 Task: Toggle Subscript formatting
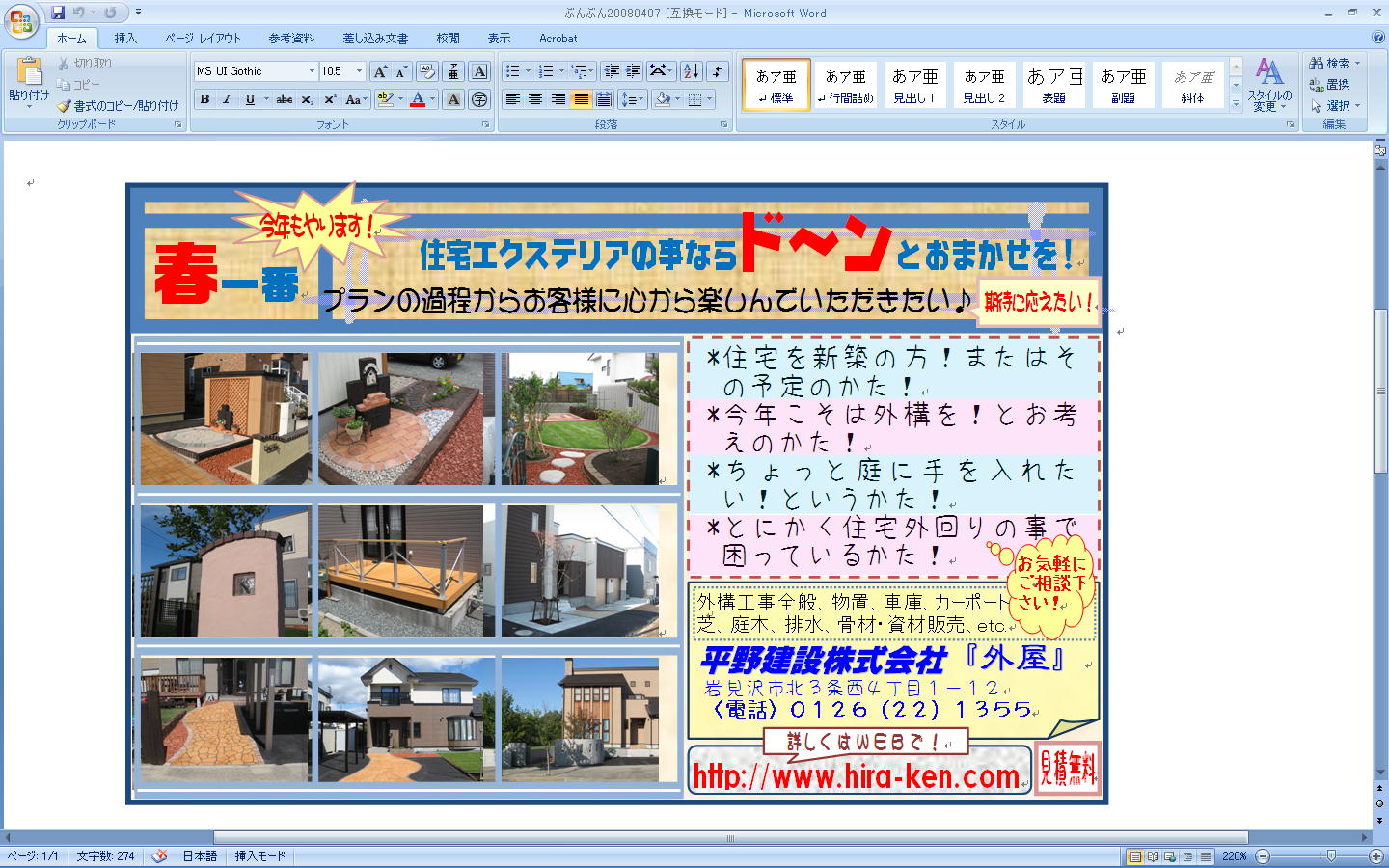pyautogui.click(x=307, y=99)
